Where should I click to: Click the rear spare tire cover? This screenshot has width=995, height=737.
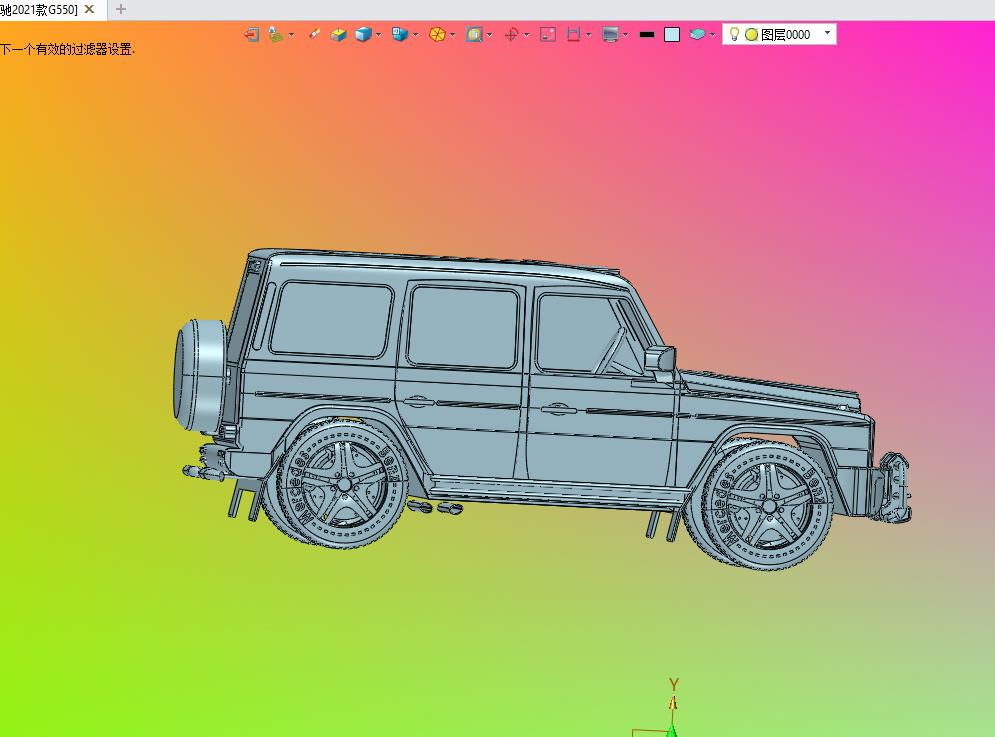pyautogui.click(x=201, y=376)
